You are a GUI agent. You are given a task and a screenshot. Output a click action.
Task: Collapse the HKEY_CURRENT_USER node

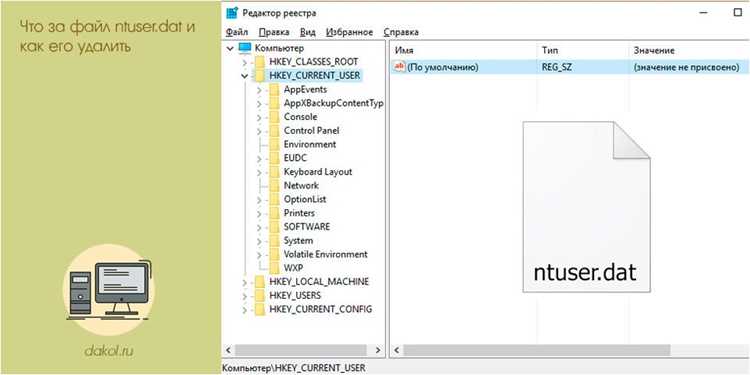click(244, 76)
